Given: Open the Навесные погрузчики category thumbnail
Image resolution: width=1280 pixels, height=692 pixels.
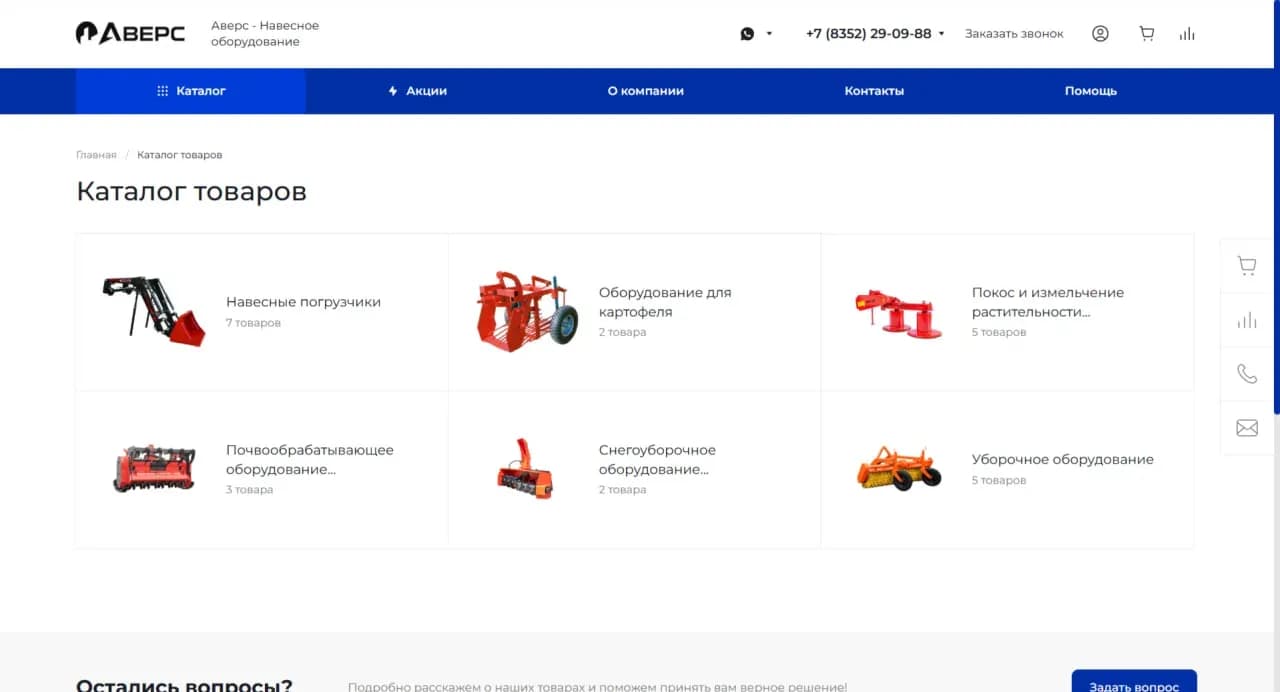Looking at the screenshot, I should click(x=154, y=312).
